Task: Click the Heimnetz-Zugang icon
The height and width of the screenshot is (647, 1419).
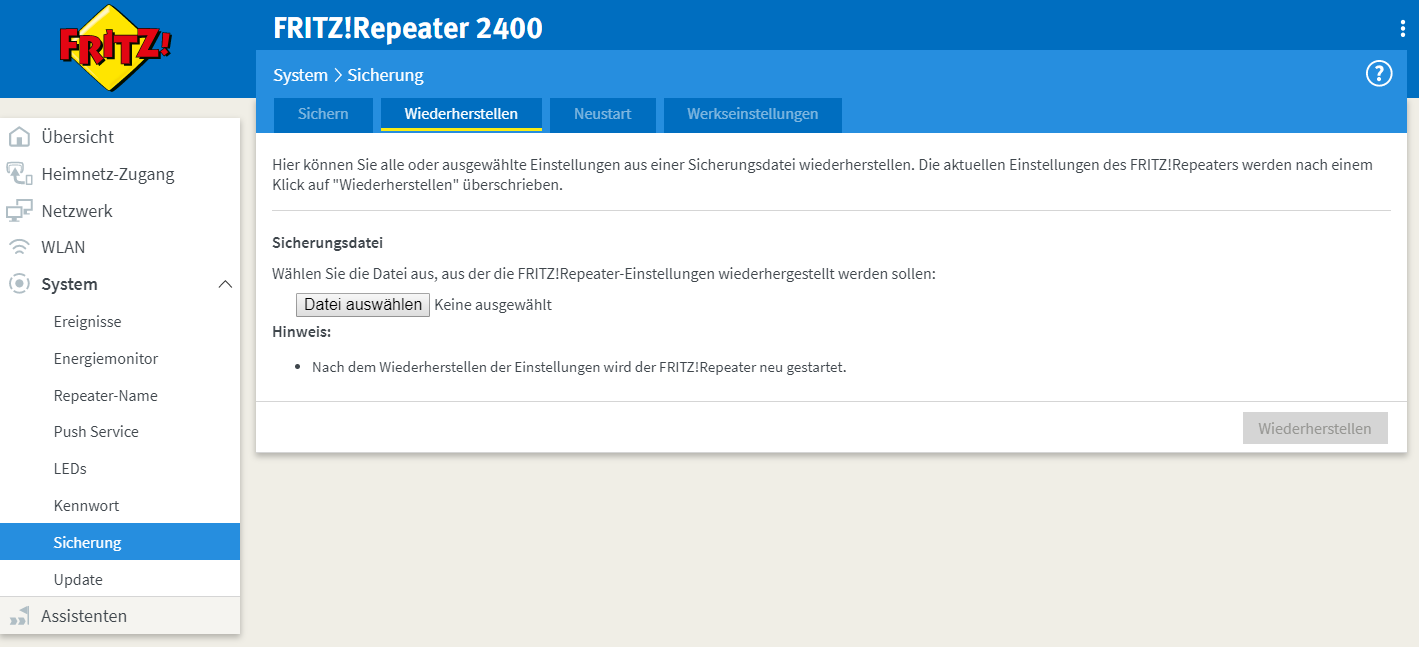Action: click(19, 174)
